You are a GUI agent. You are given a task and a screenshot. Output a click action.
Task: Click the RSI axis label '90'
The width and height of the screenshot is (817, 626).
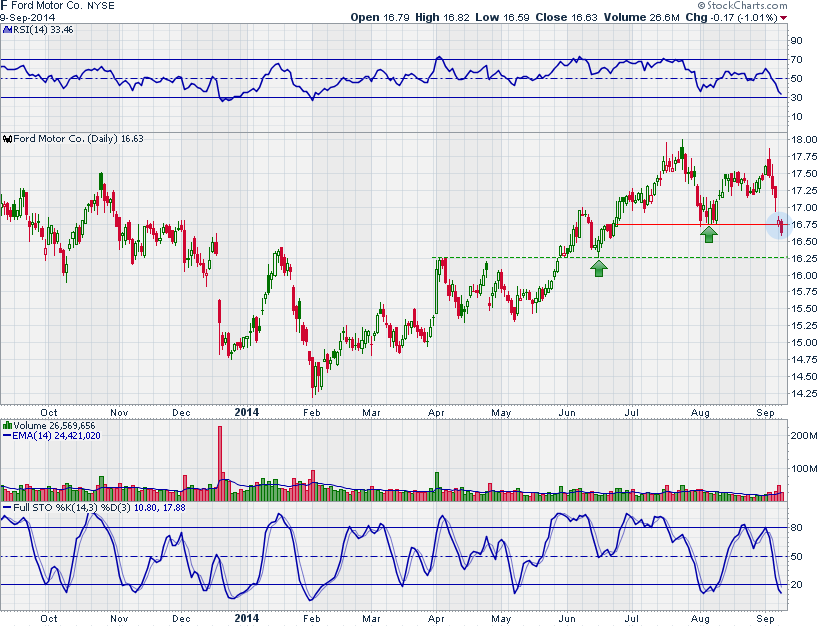[797, 41]
